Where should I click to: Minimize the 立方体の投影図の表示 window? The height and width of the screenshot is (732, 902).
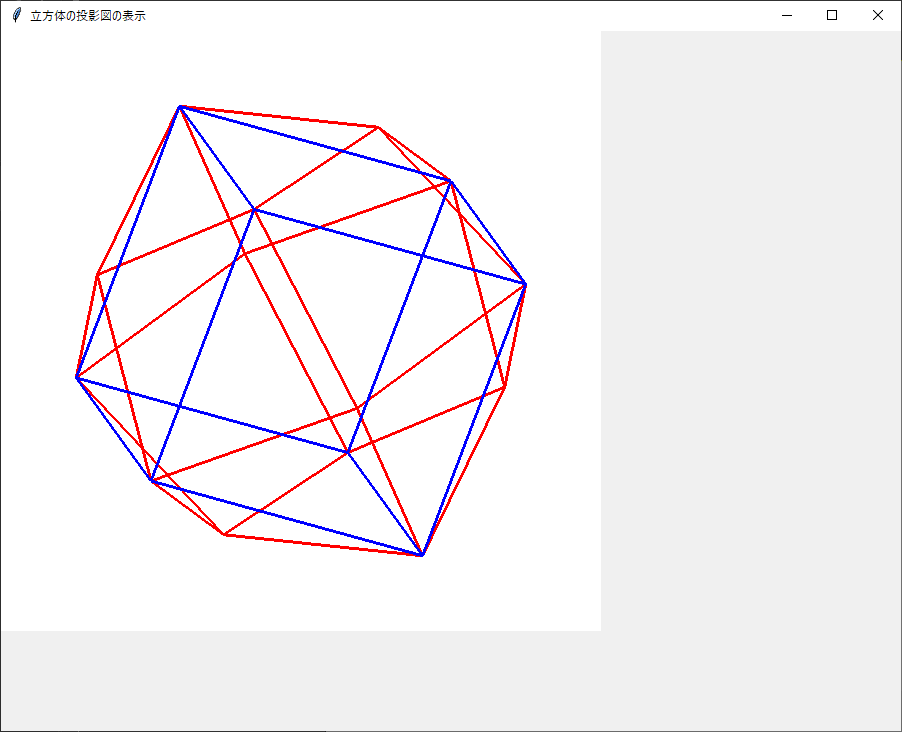click(x=787, y=16)
